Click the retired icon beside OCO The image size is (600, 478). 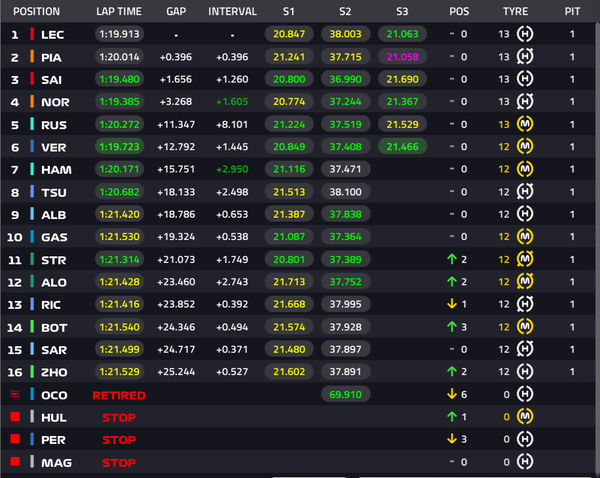(x=15, y=393)
